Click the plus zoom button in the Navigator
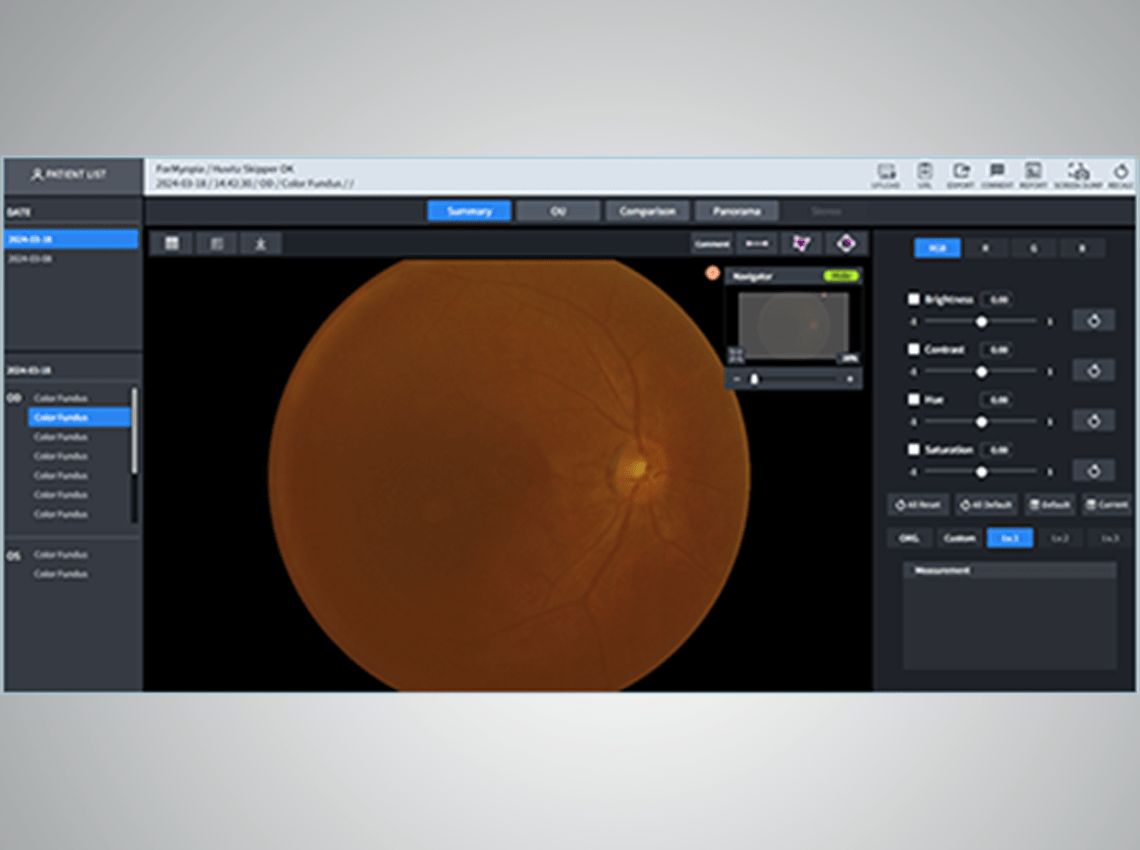 (x=849, y=380)
